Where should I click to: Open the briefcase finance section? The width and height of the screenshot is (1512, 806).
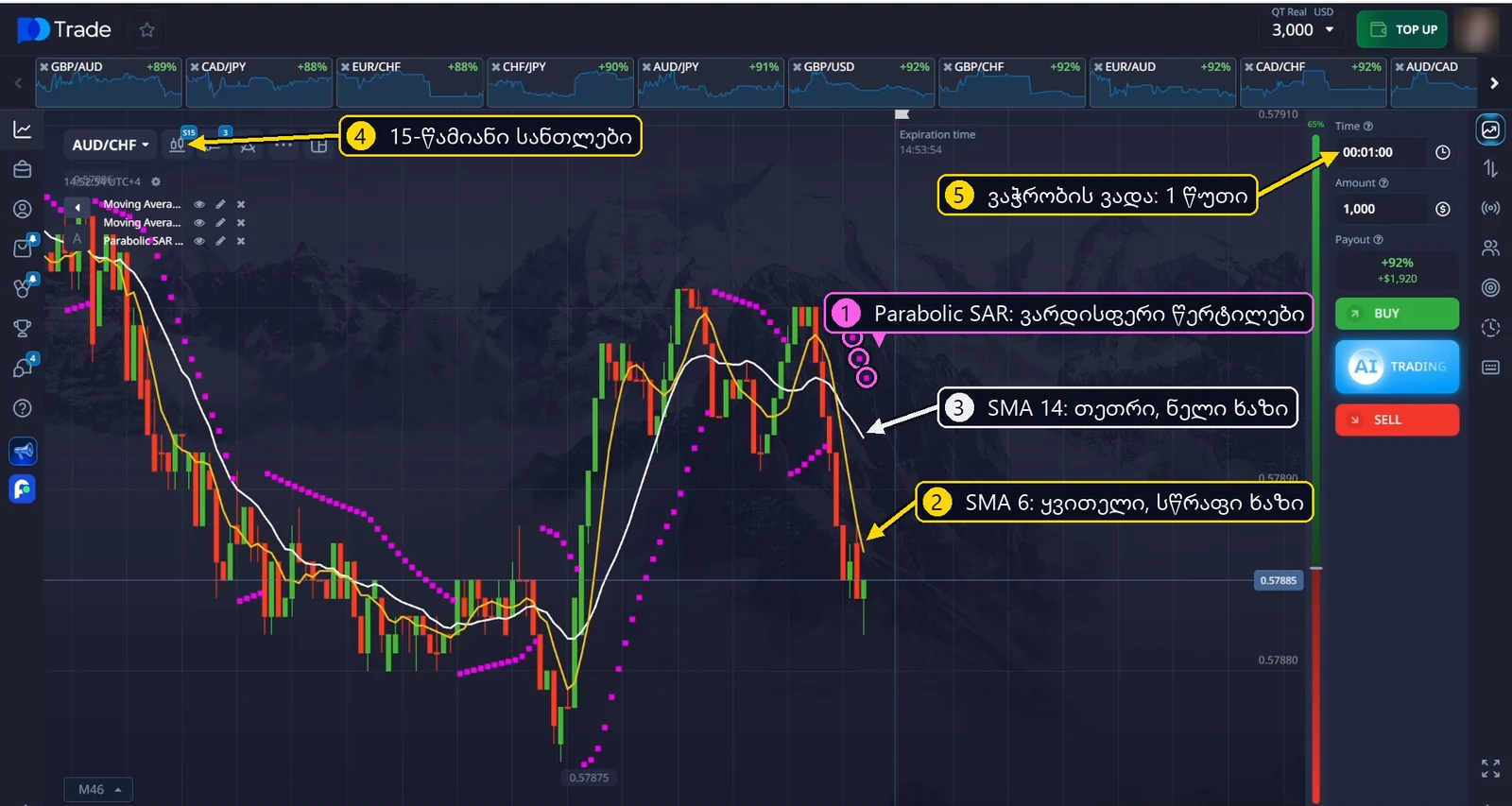coord(23,169)
